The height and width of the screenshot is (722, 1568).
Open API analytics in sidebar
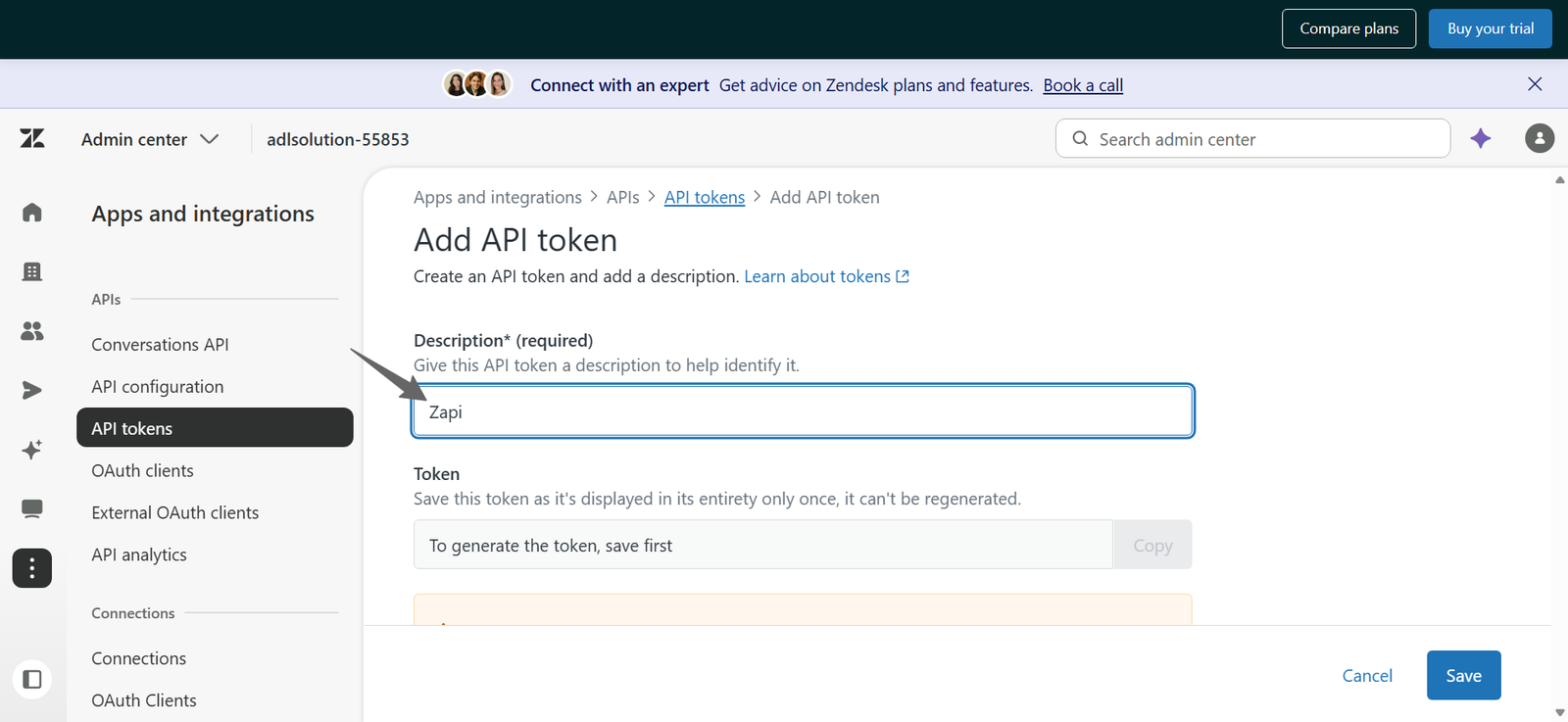(x=138, y=554)
